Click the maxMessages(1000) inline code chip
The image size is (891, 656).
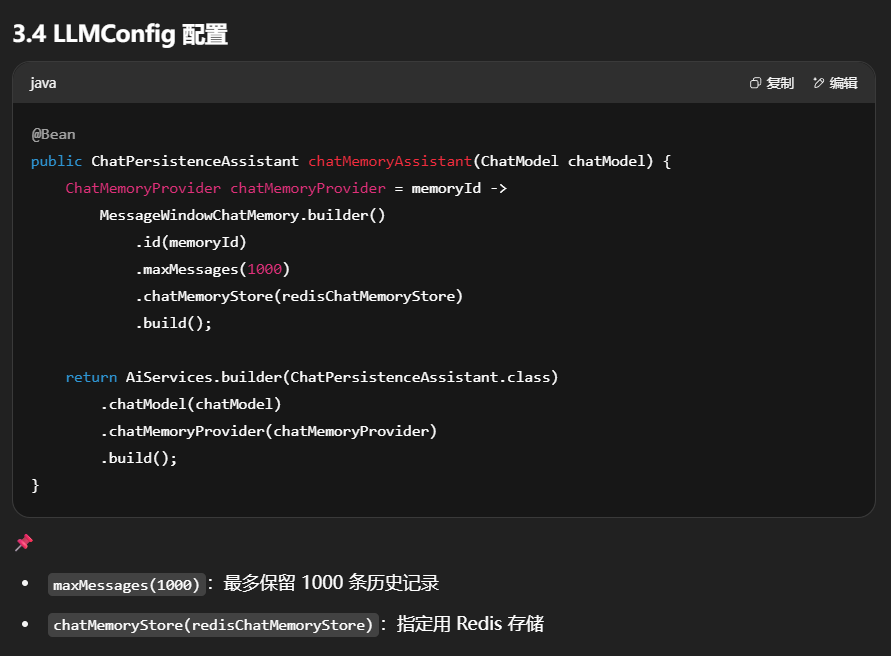(x=127, y=584)
